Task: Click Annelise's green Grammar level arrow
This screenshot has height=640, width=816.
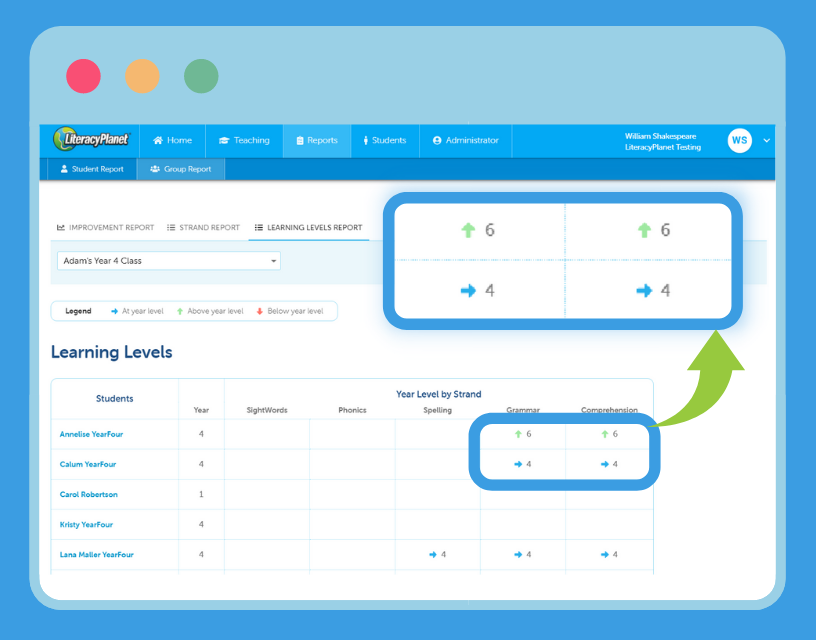Action: point(517,434)
